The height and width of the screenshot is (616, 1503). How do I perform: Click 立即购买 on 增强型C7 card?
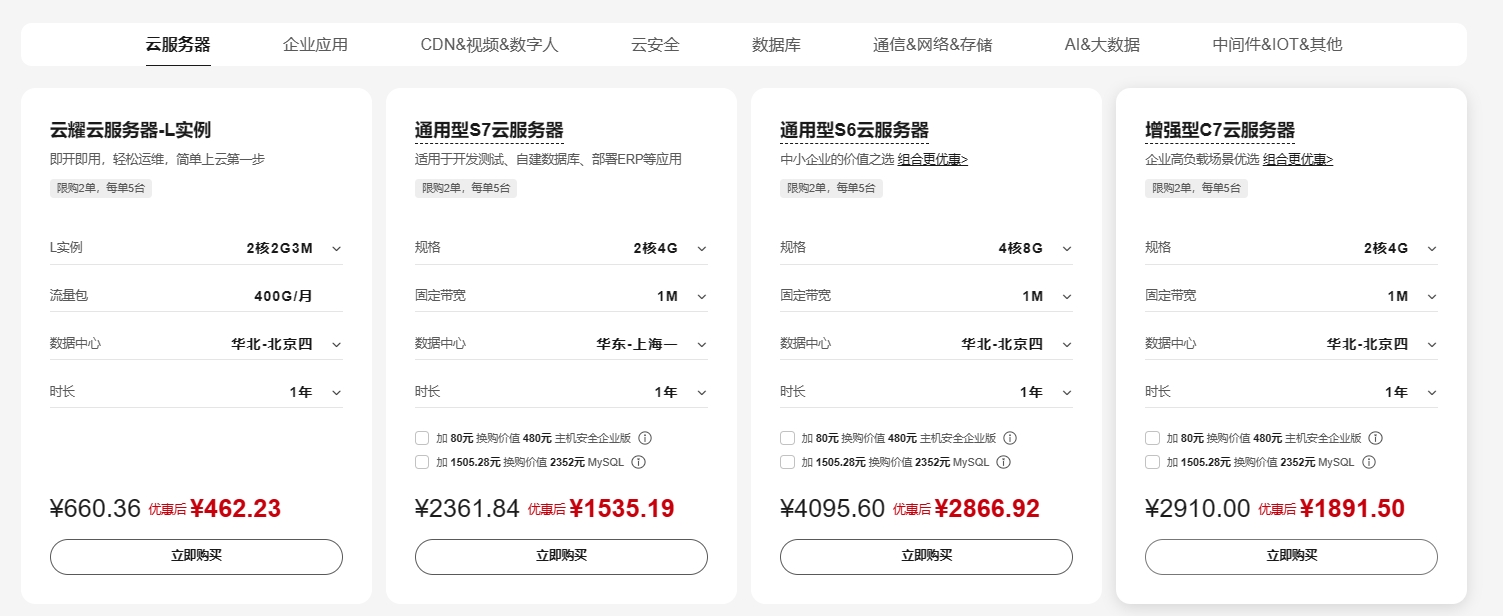pos(1290,556)
